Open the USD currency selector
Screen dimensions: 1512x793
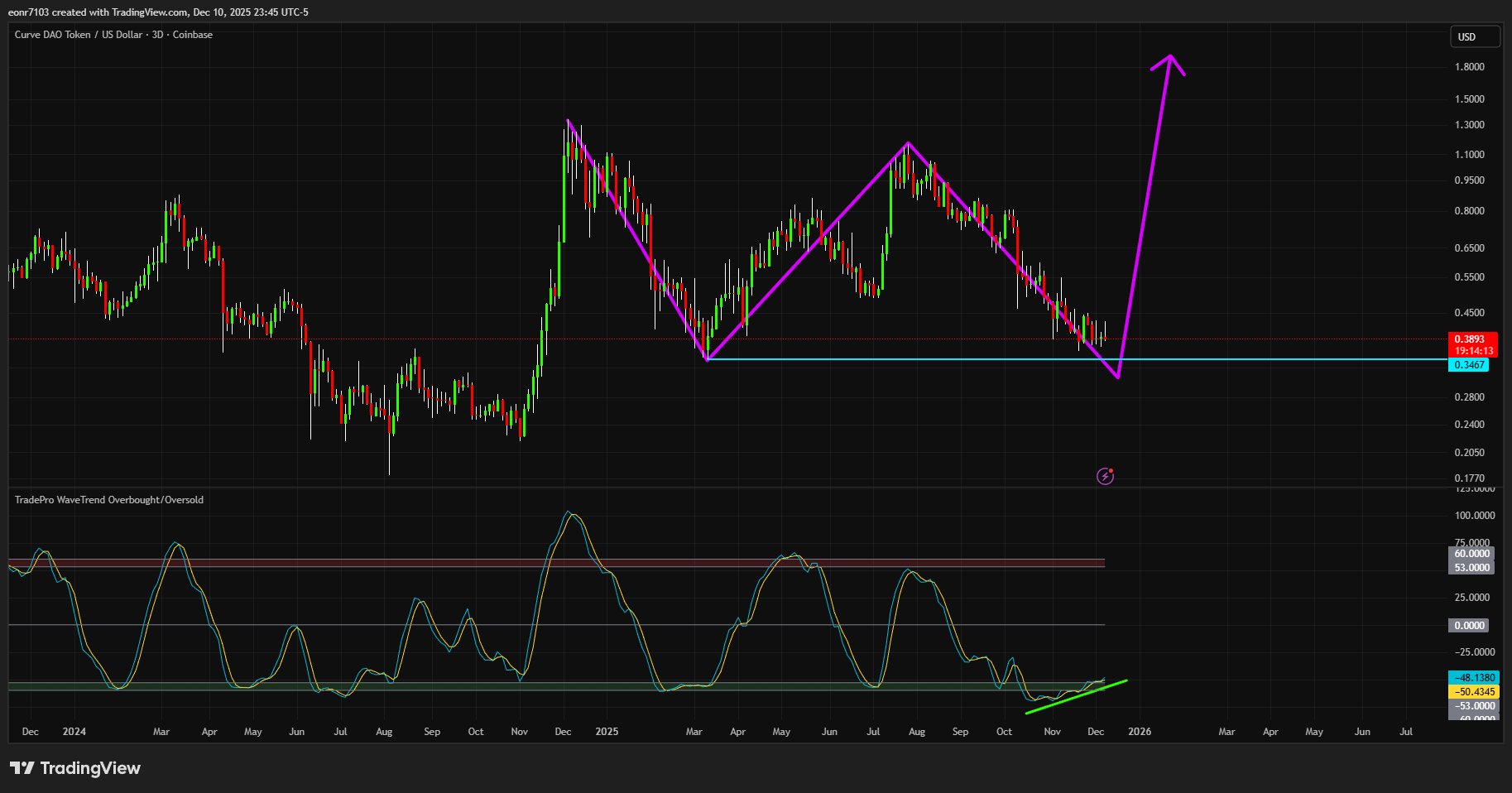click(x=1474, y=36)
